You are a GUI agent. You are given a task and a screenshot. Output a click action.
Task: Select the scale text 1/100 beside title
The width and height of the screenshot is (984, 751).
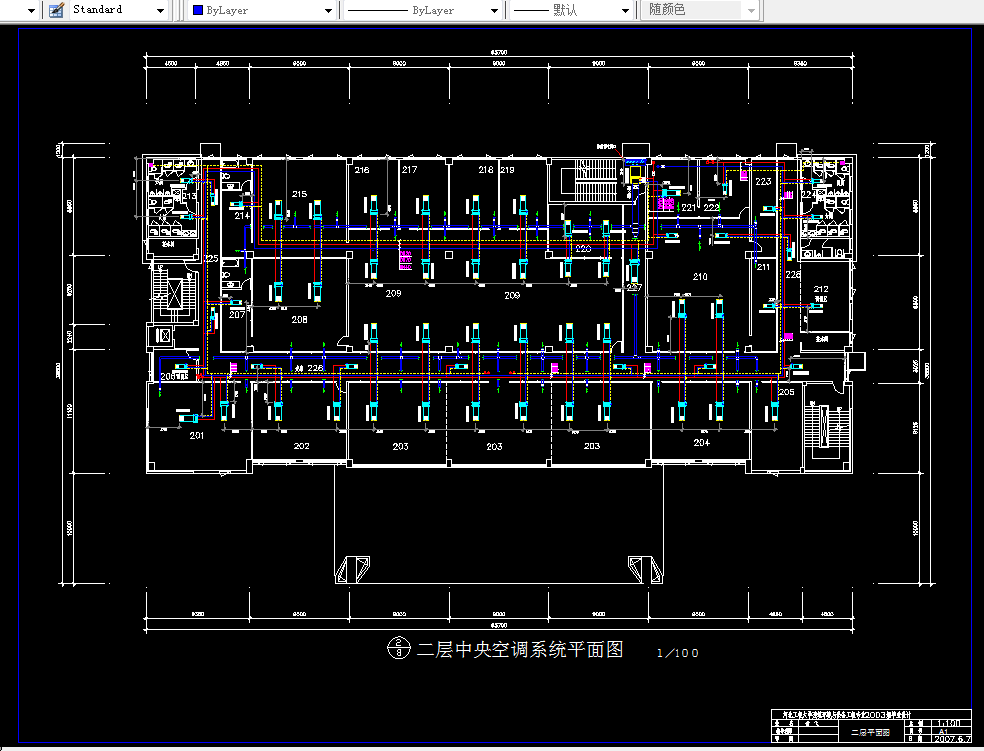tap(678, 653)
